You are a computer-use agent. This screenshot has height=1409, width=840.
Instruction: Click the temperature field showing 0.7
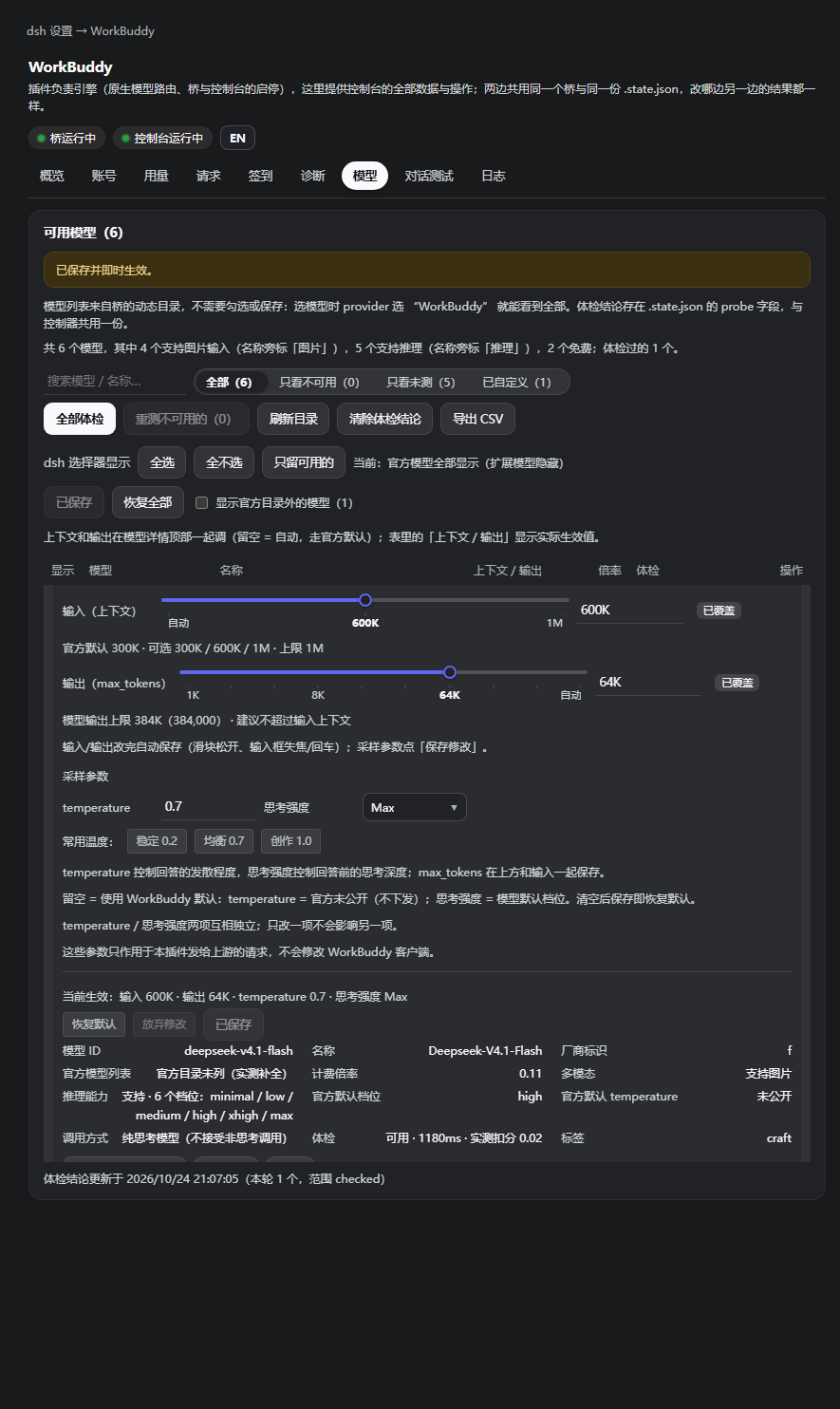pyautogui.click(x=209, y=807)
